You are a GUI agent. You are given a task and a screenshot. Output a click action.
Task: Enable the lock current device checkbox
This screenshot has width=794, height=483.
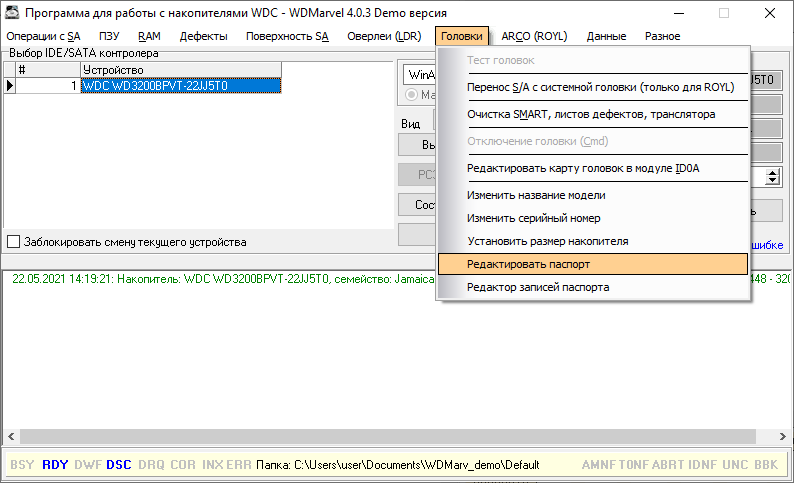[x=14, y=241]
